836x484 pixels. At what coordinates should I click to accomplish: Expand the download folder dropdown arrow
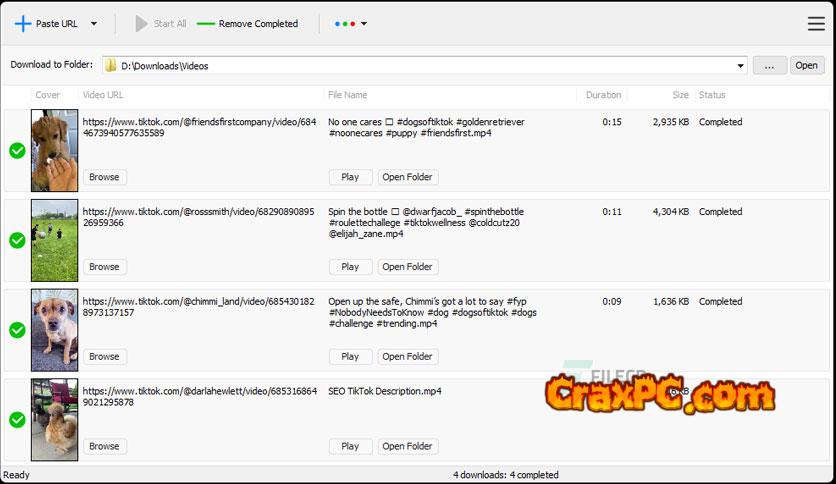tap(740, 66)
